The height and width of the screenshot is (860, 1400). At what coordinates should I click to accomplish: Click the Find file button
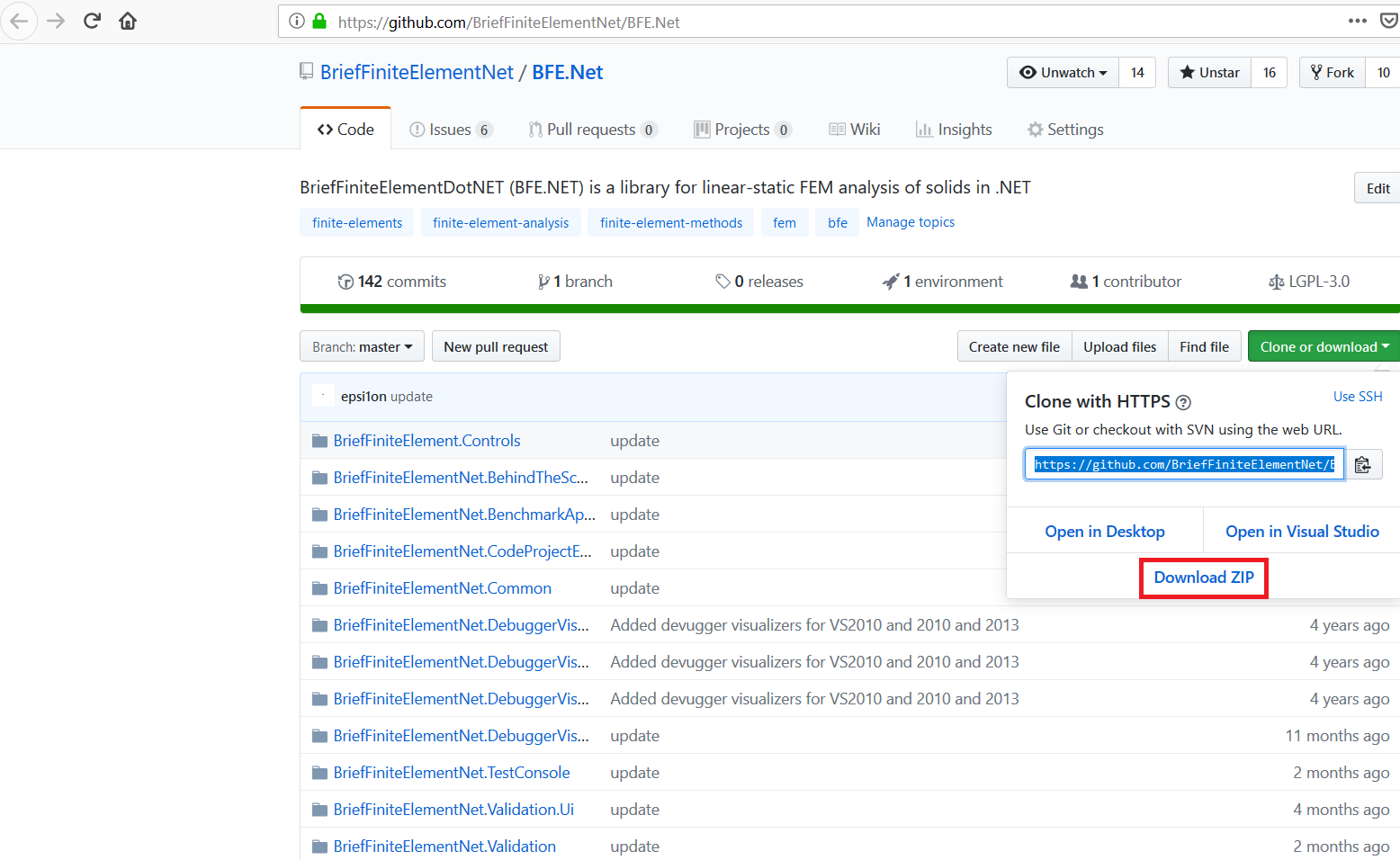(1204, 346)
